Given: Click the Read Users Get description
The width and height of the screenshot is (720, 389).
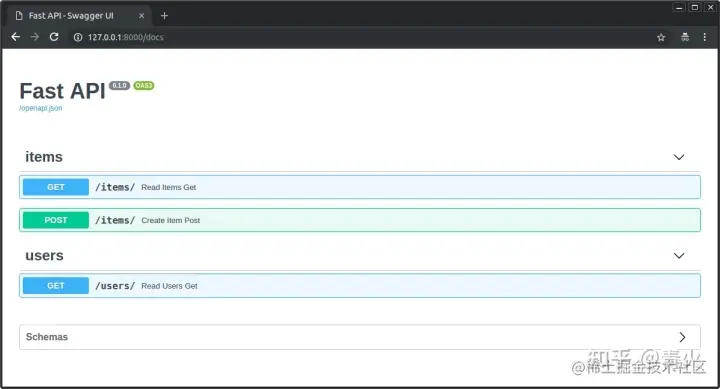Looking at the screenshot, I should tap(169, 286).
